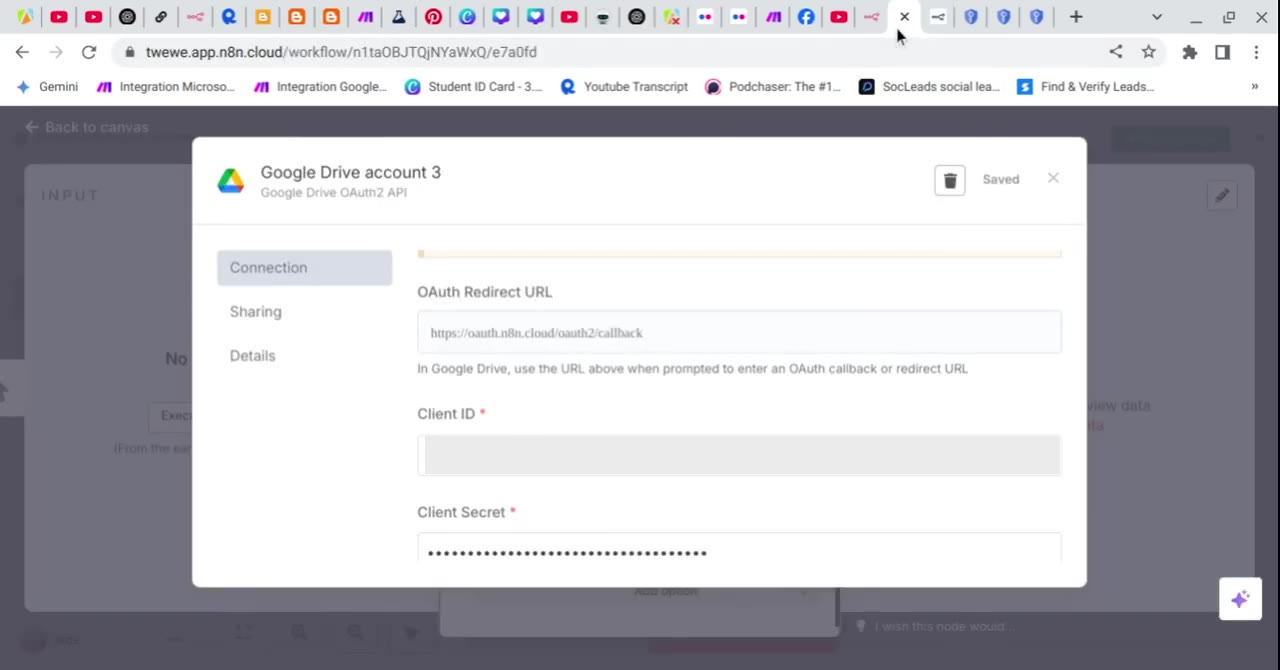Open SocLeads social lea... bookmark
This screenshot has height=670, width=1280.
tap(930, 87)
